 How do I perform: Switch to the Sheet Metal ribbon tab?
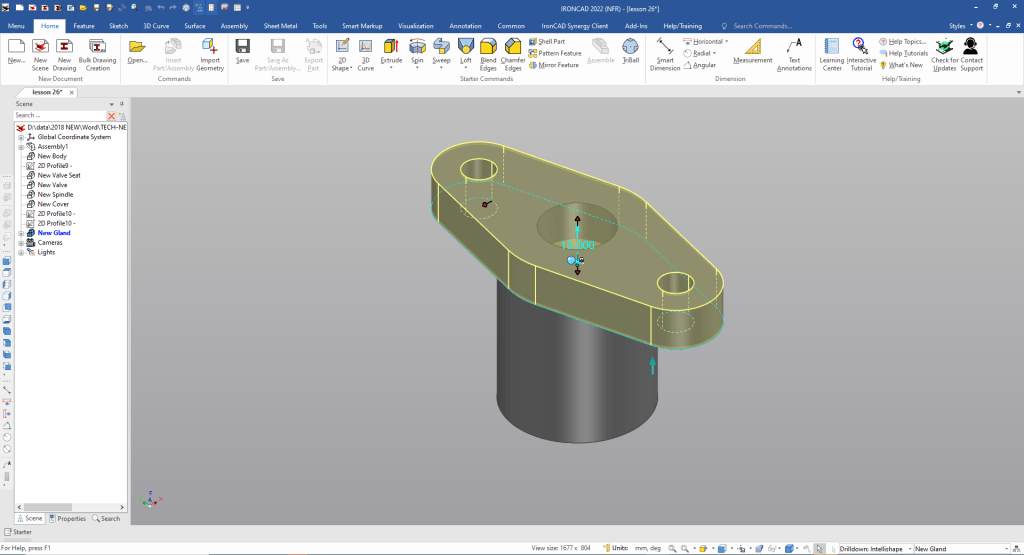click(x=280, y=25)
